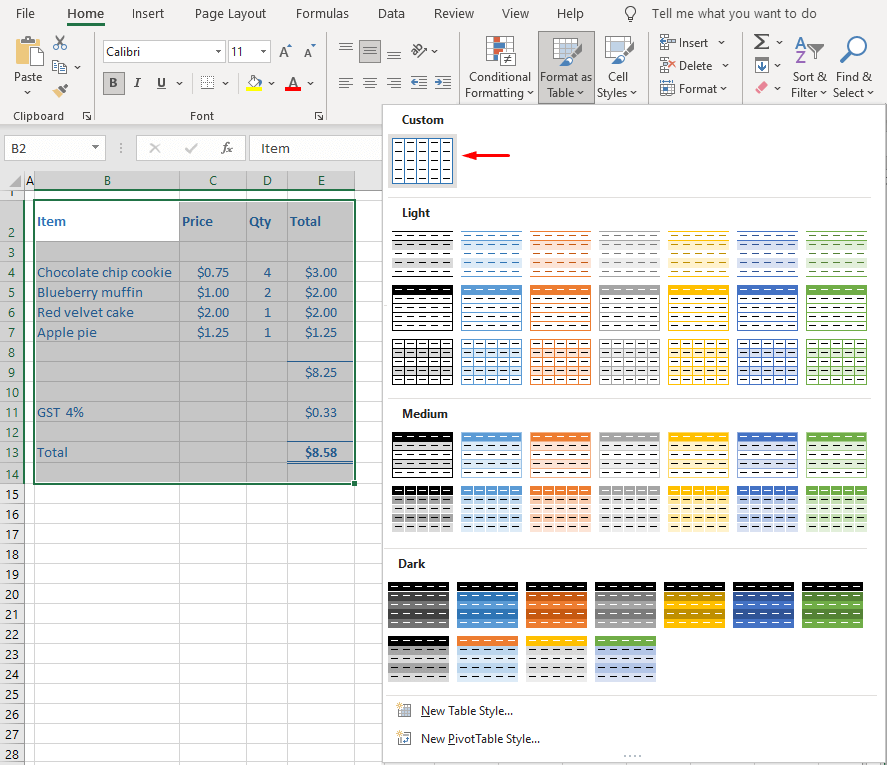Toggle bold formatting in the Font group
The height and width of the screenshot is (765, 887).
click(113, 83)
